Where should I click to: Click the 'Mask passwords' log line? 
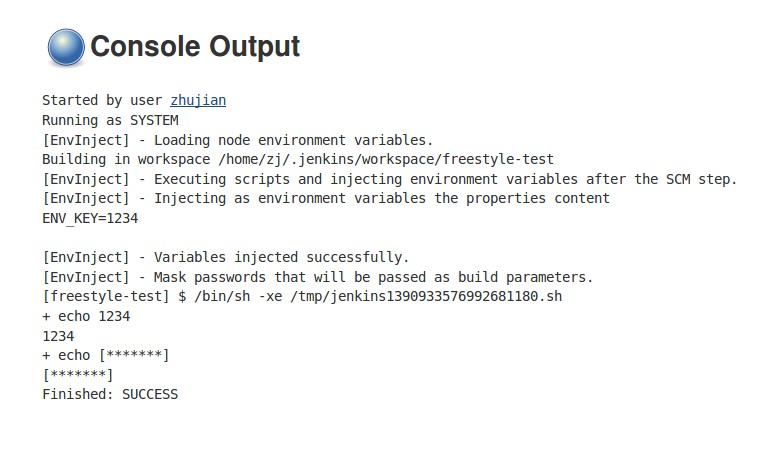click(x=317, y=276)
